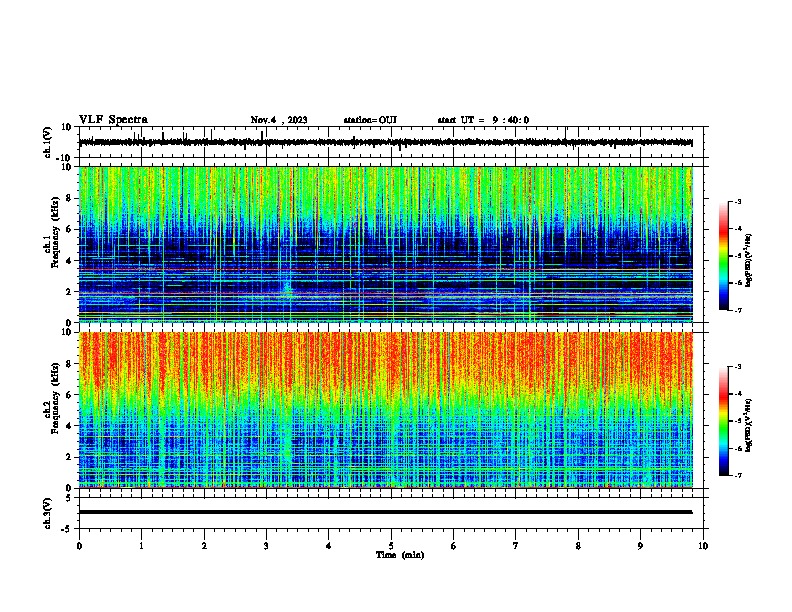Click the '10' tick on the time axis
Image resolution: width=792 pixels, height=612 pixels.
(x=703, y=546)
